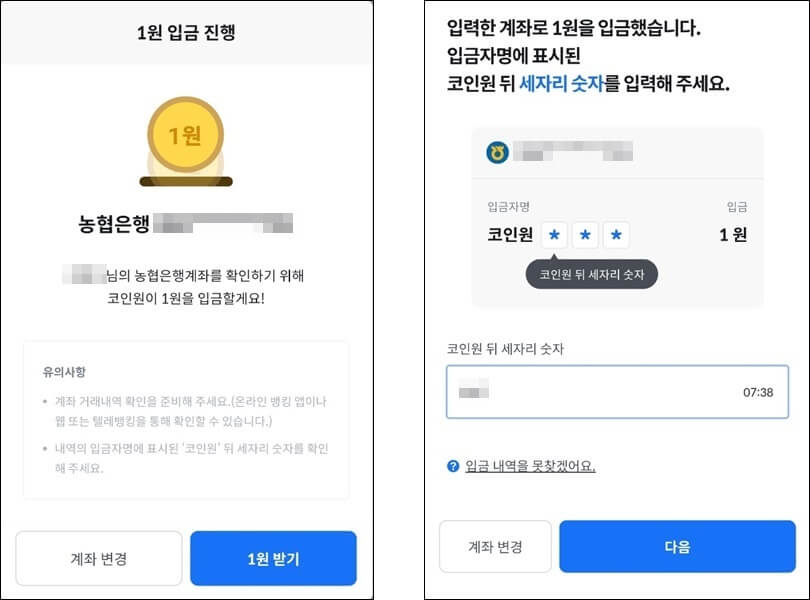The height and width of the screenshot is (600, 810).
Task: Click the 코인원 뒤 세자리 숫자 tooltip bubble
Action: coord(588,274)
